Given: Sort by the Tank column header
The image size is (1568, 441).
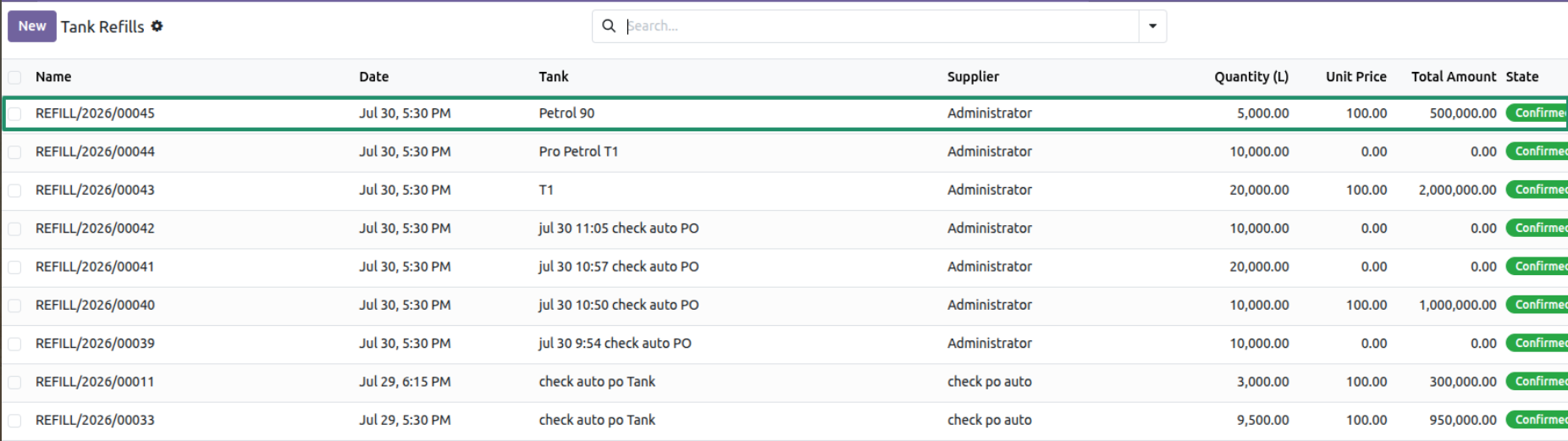Looking at the screenshot, I should coord(554,76).
